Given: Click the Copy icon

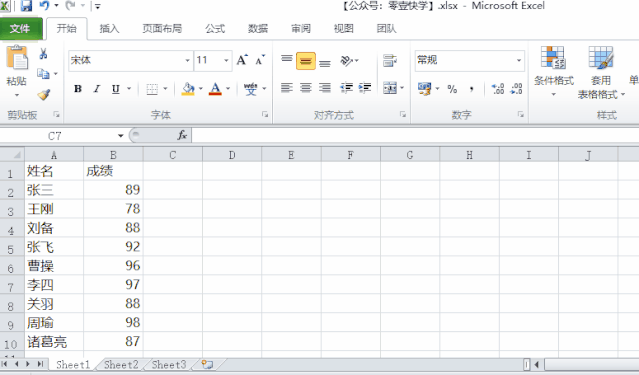Looking at the screenshot, I should coord(43,74).
